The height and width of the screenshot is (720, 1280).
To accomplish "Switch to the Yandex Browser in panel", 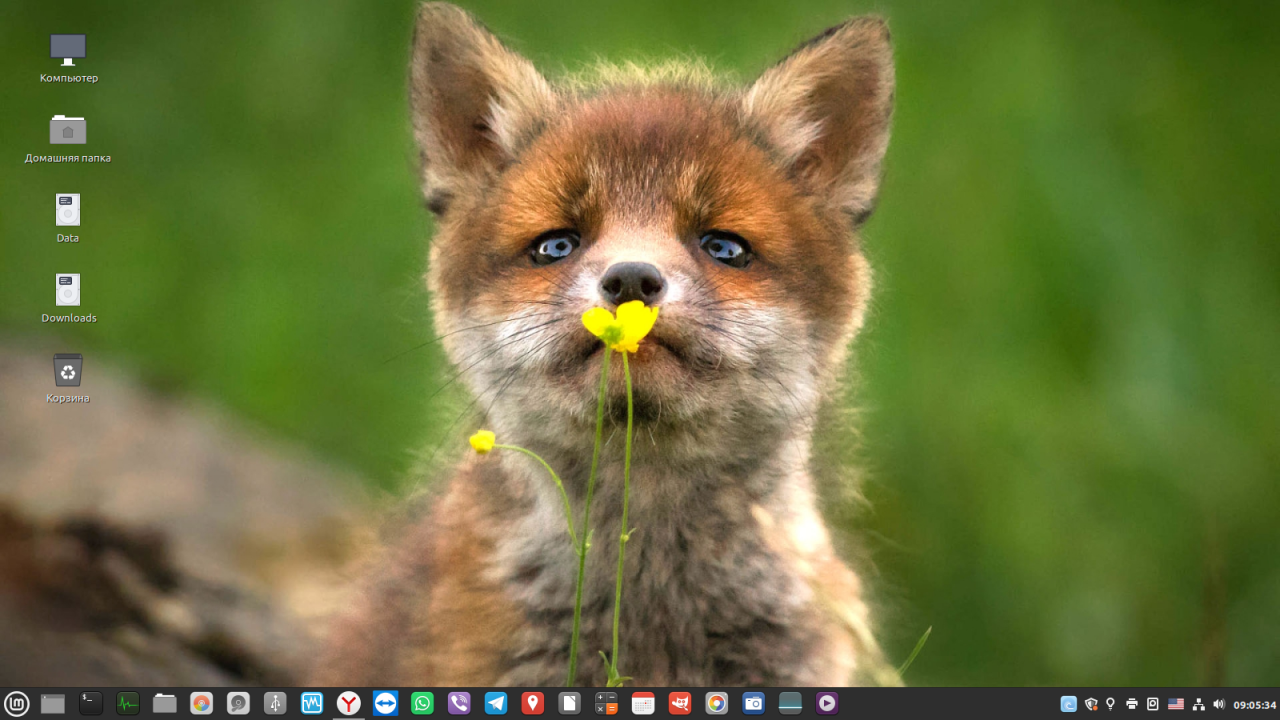I will 348,704.
